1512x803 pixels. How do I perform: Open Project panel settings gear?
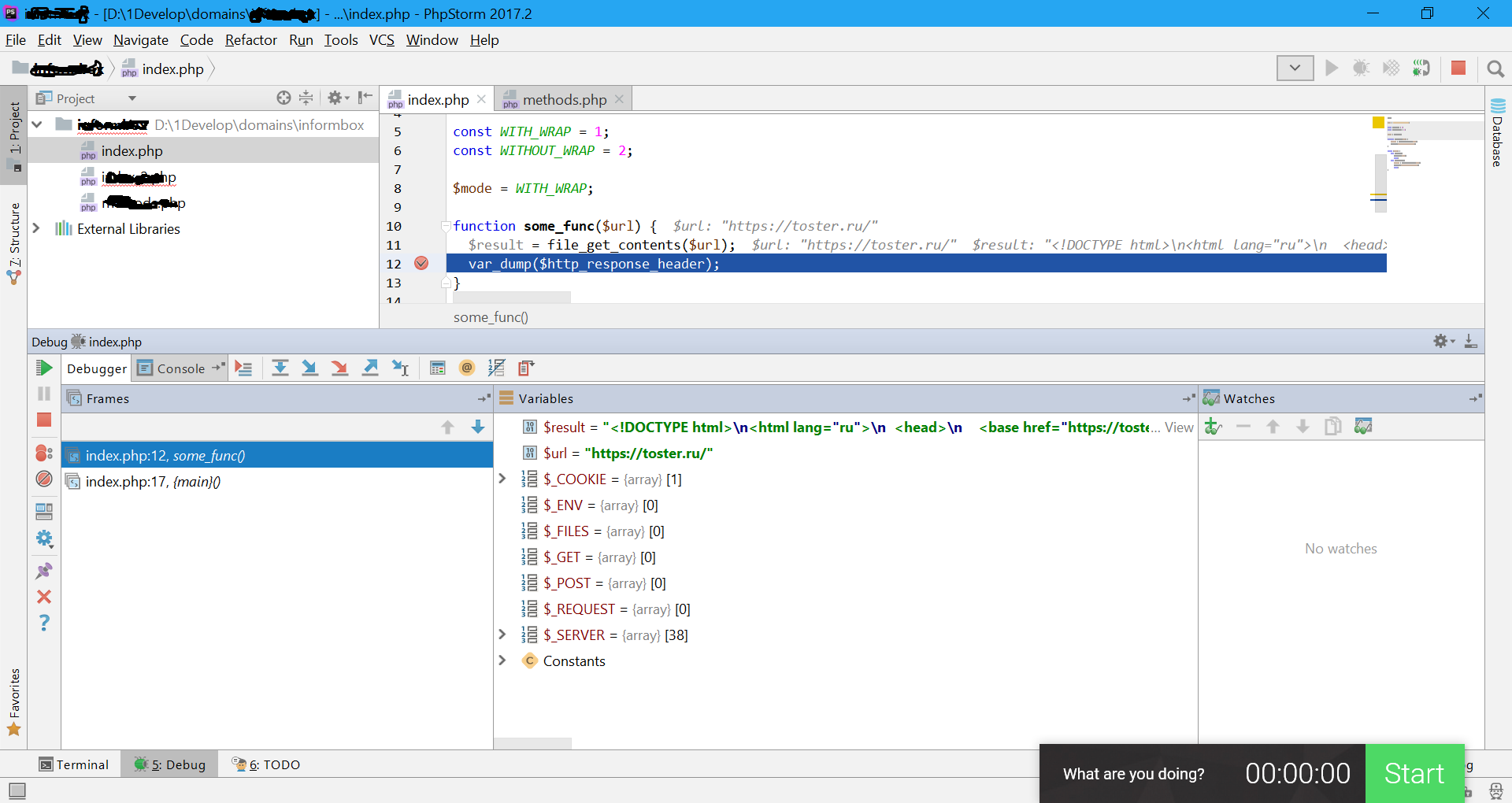337,98
